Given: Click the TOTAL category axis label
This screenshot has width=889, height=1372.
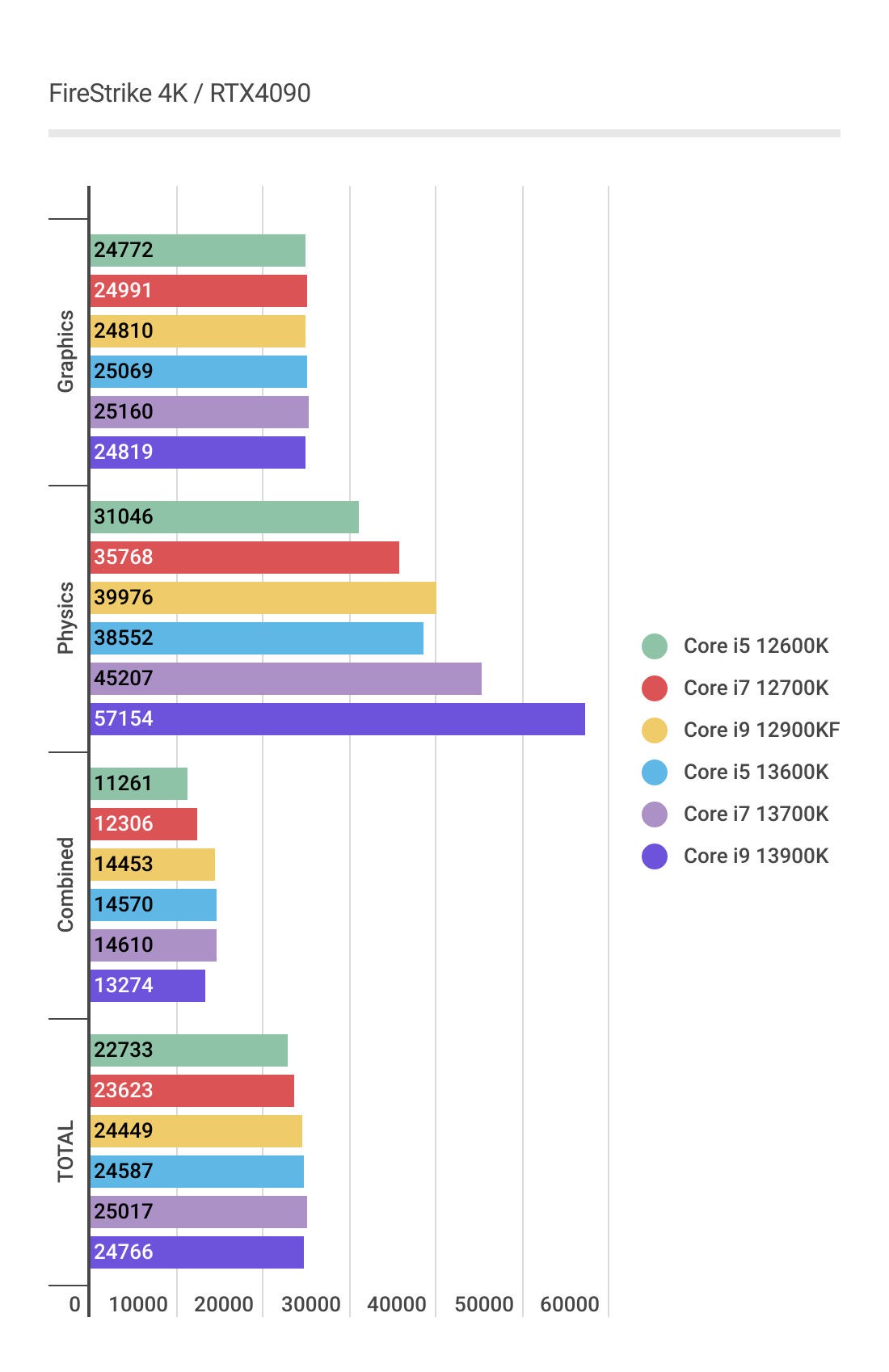Looking at the screenshot, I should point(65,1151).
